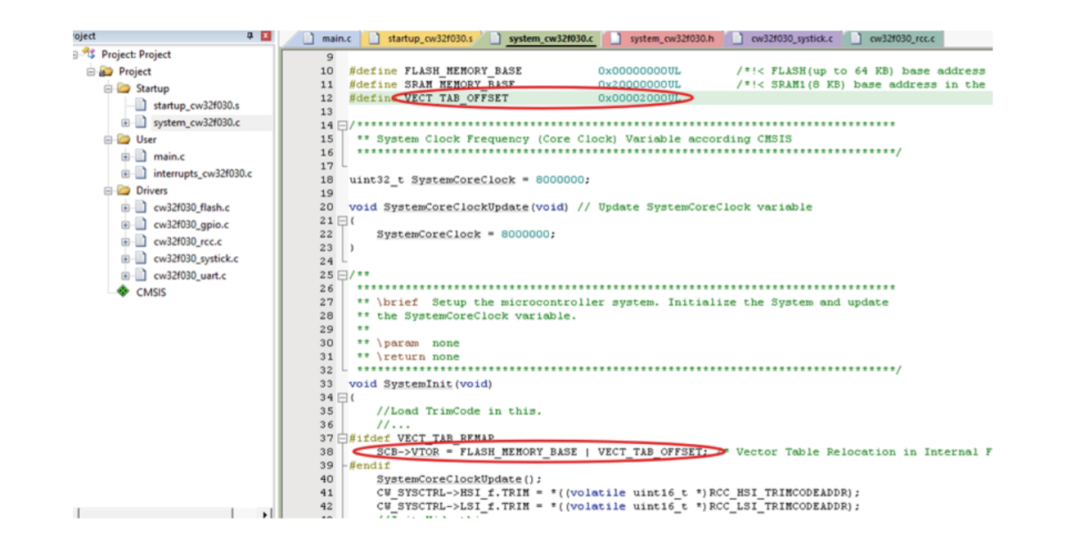Click the Project target folder icon
The width and height of the screenshot is (1080, 543).
(106, 71)
